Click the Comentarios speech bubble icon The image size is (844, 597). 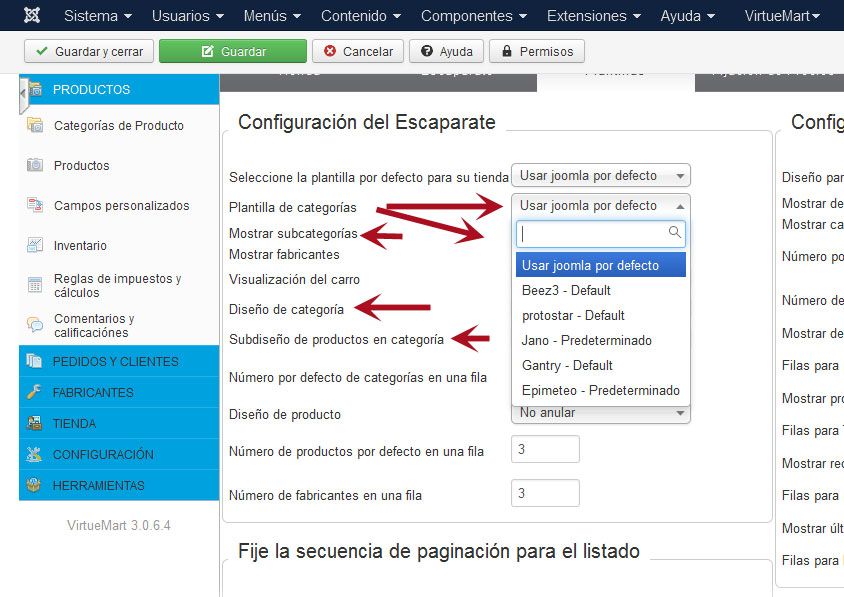pos(35,325)
